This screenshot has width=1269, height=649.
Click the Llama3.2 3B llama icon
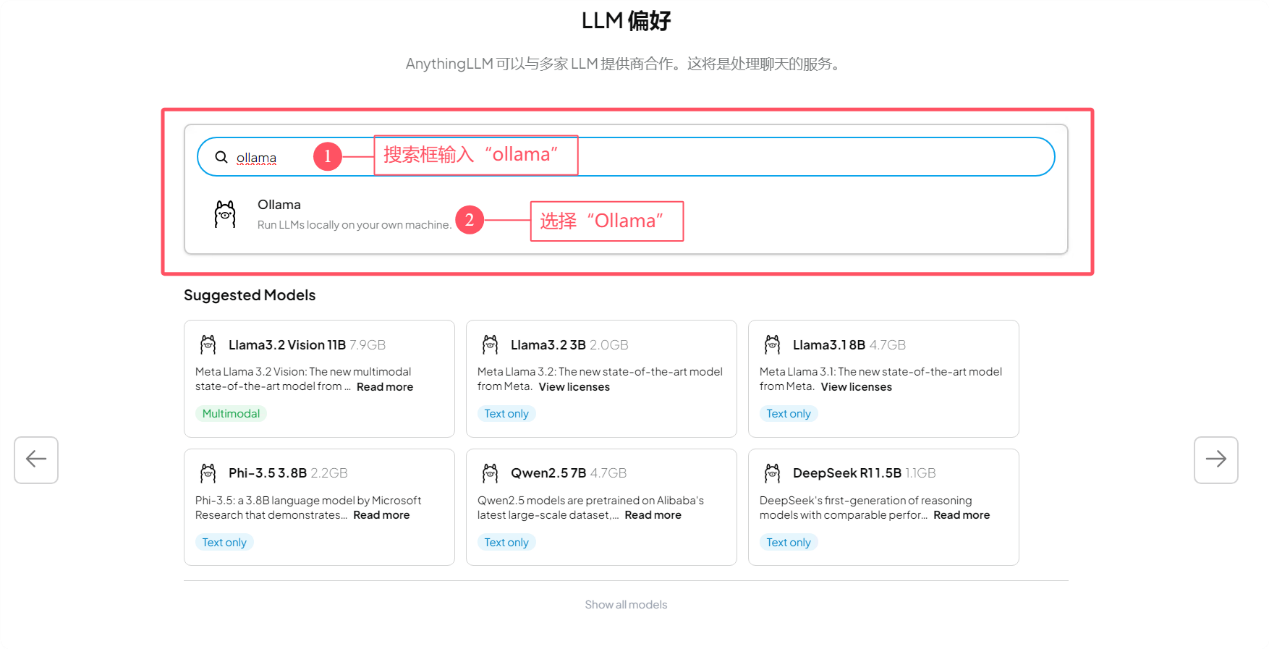[490, 345]
